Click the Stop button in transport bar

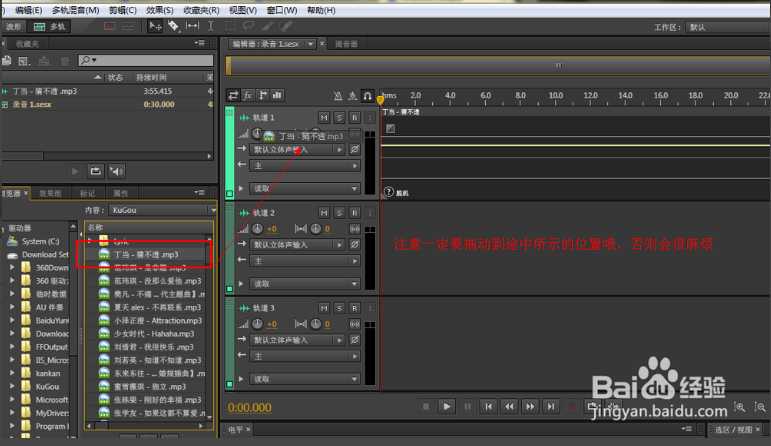[426, 406]
